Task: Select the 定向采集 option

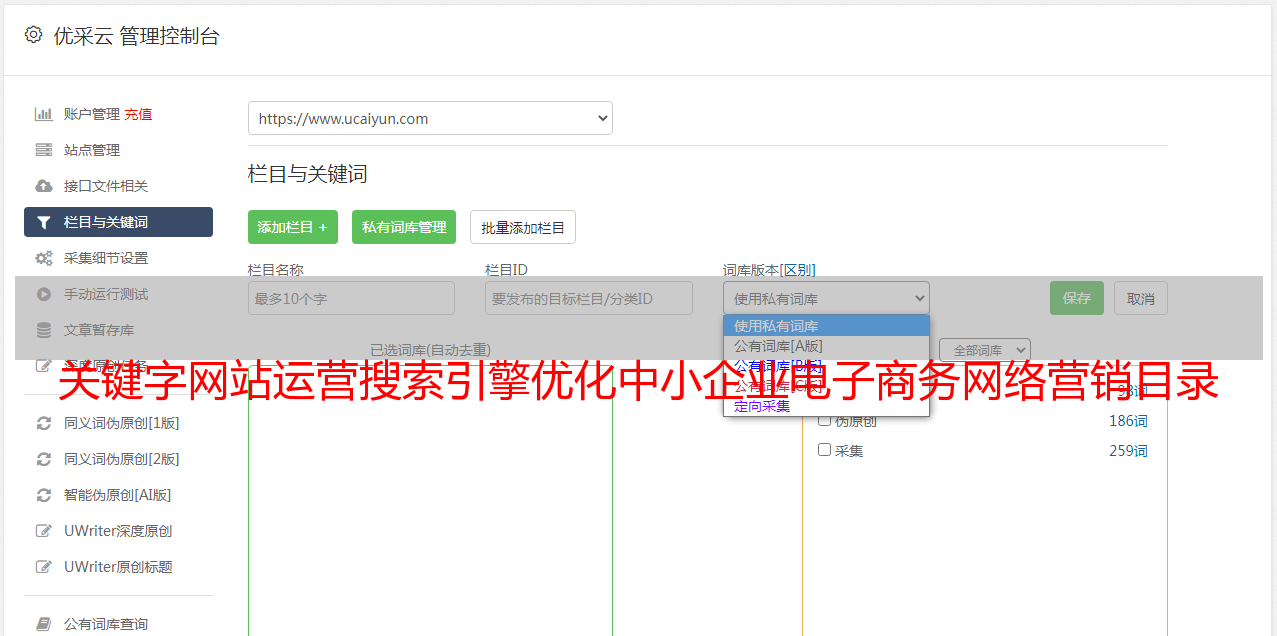Action: point(826,406)
